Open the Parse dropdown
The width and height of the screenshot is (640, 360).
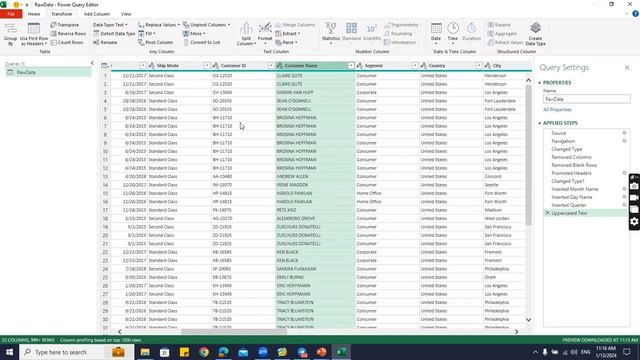(x=286, y=42)
